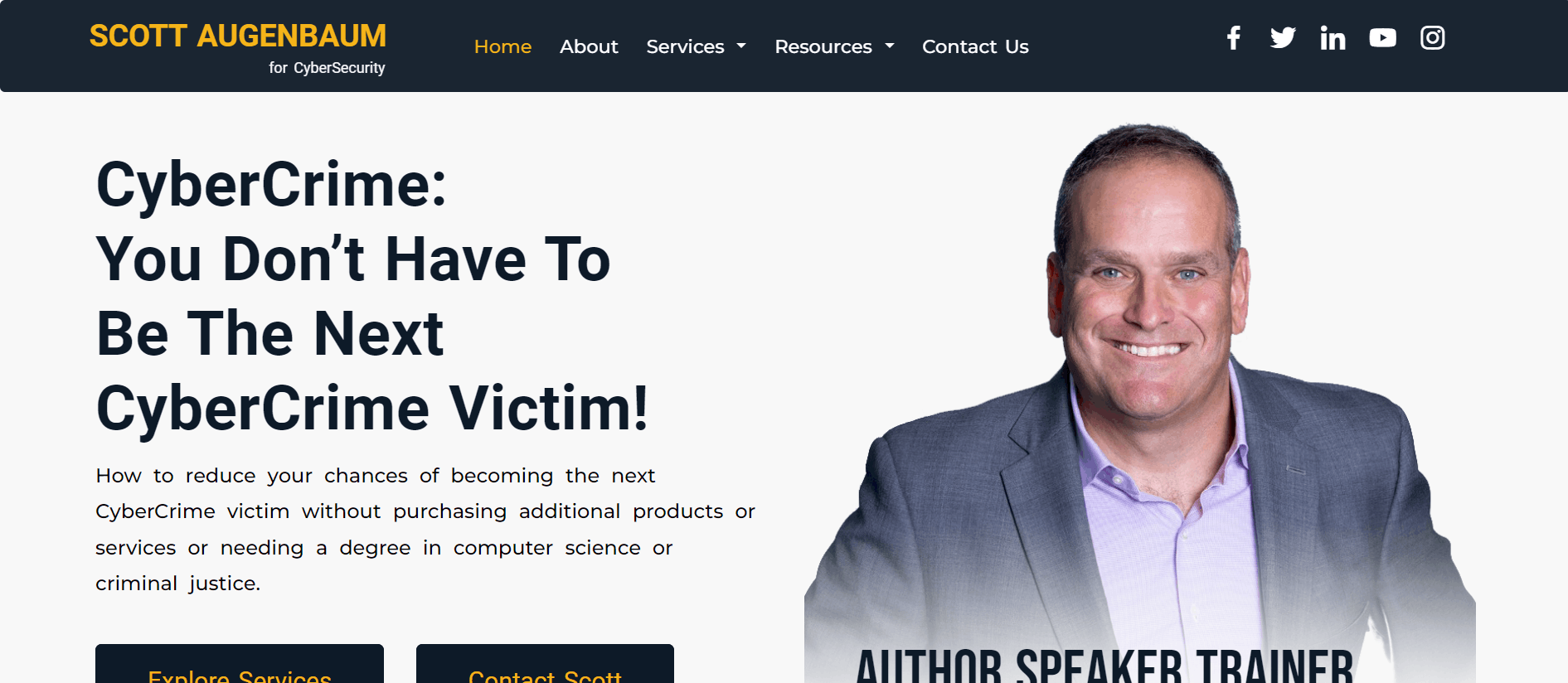This screenshot has width=1568, height=683.
Task: Open the Resources menu
Action: [823, 46]
